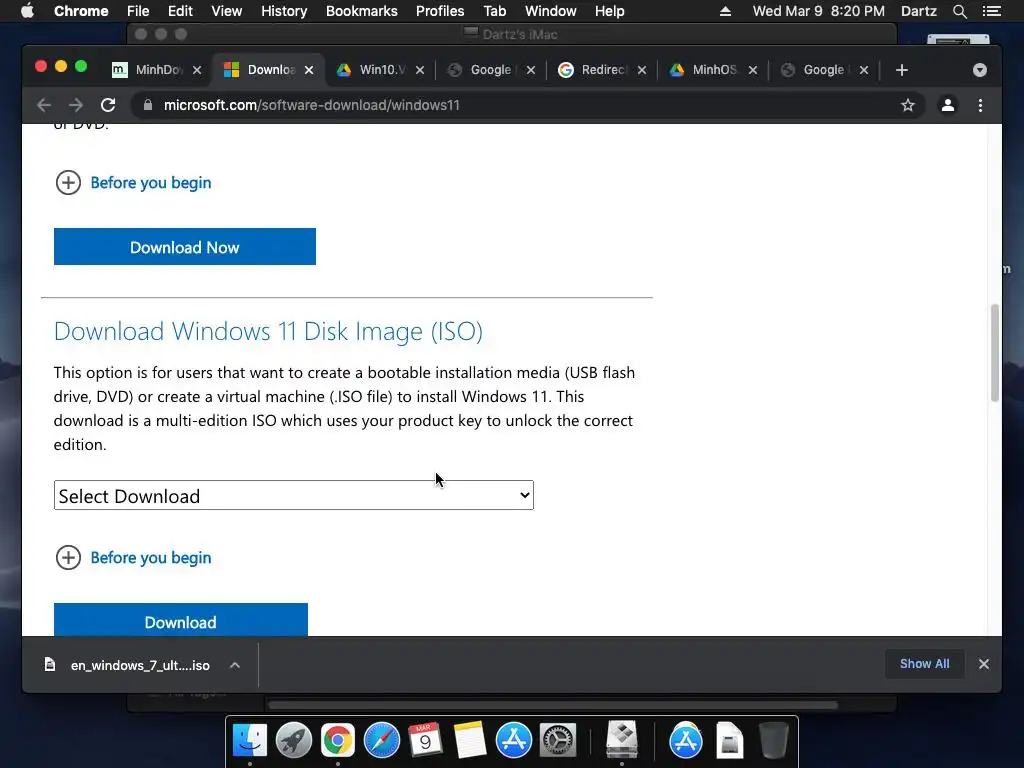Open the Apple menu
Viewport: 1024px width, 768px height.
[27, 11]
